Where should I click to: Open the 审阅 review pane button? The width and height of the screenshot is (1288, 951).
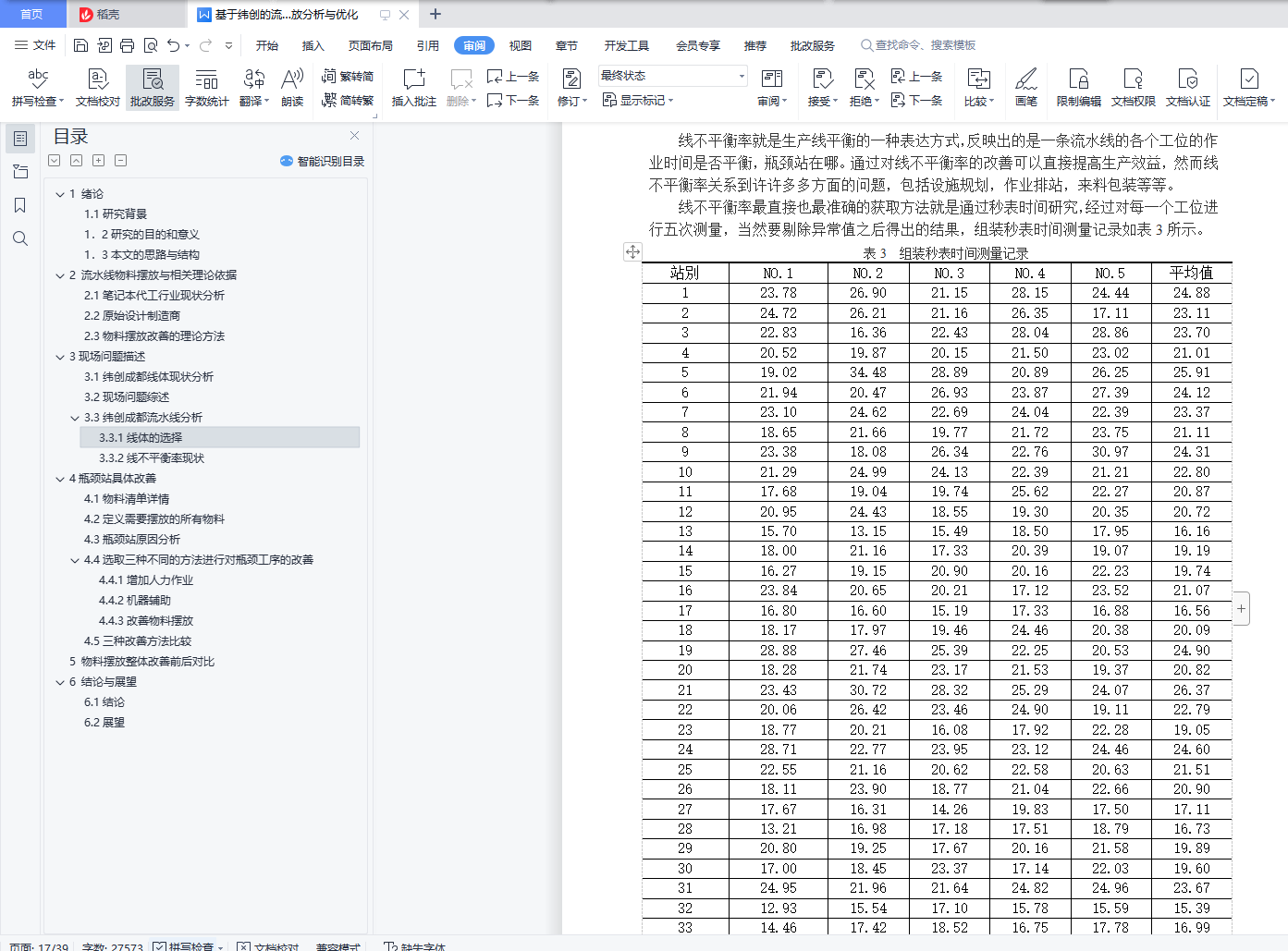(x=772, y=88)
